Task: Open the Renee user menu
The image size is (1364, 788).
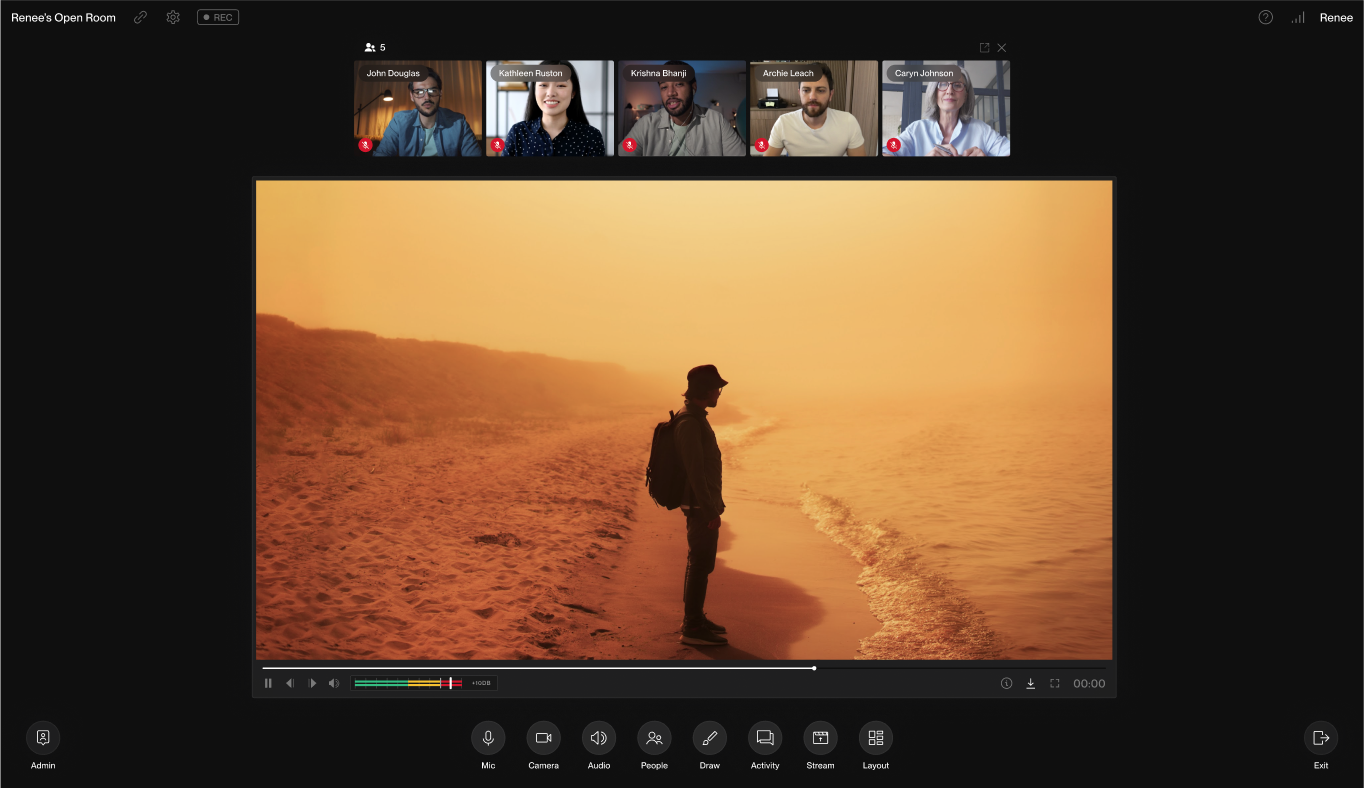Action: coord(1336,17)
